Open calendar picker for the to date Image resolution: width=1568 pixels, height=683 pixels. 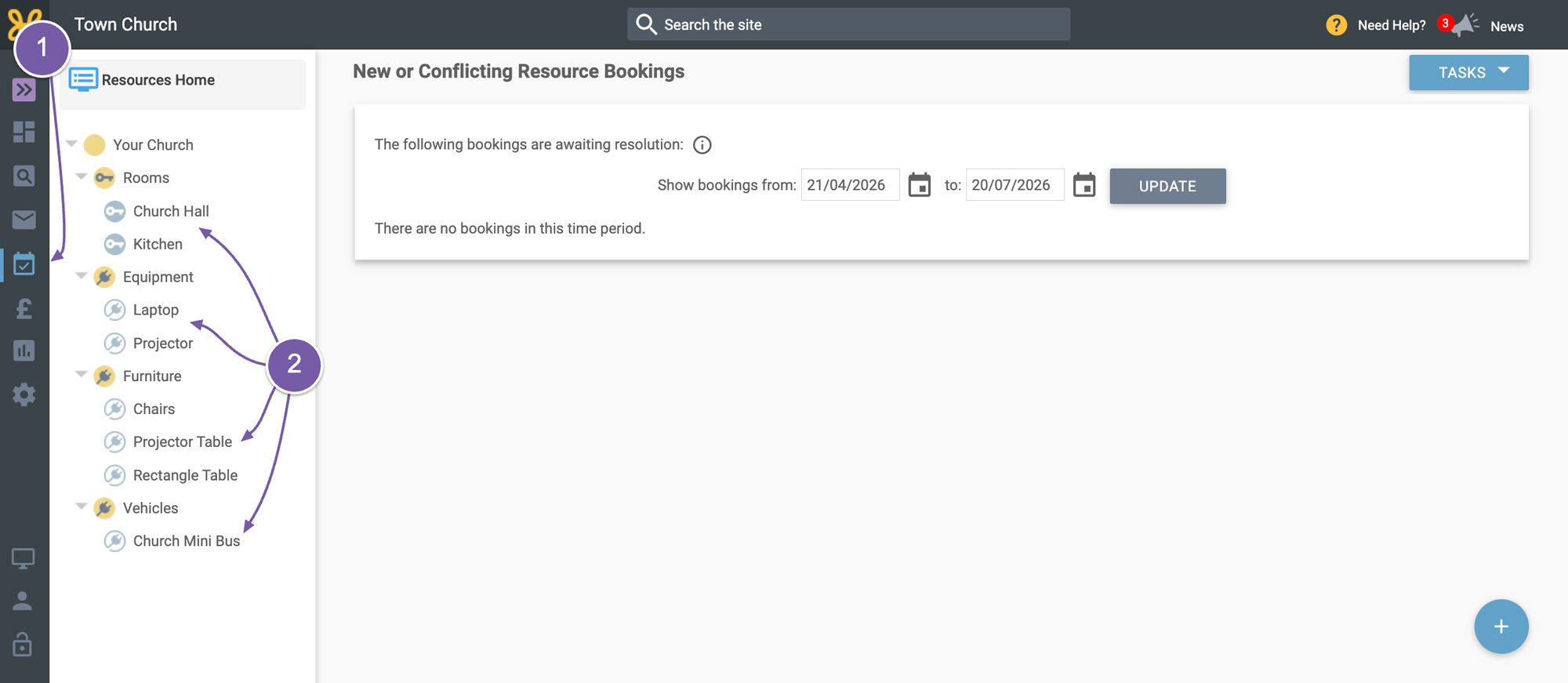1084,185
